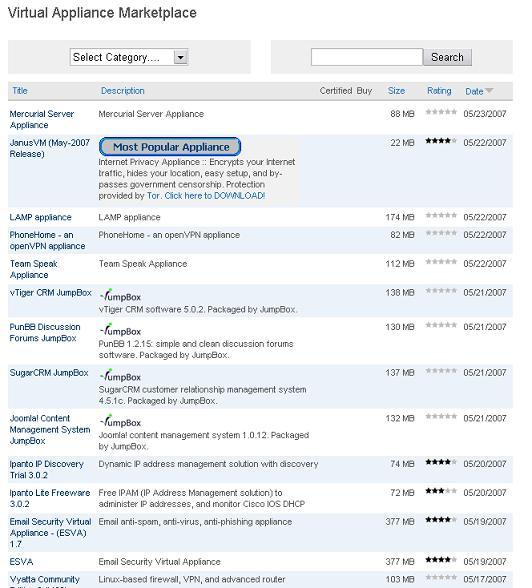Click into the search text field

[x=367, y=57]
